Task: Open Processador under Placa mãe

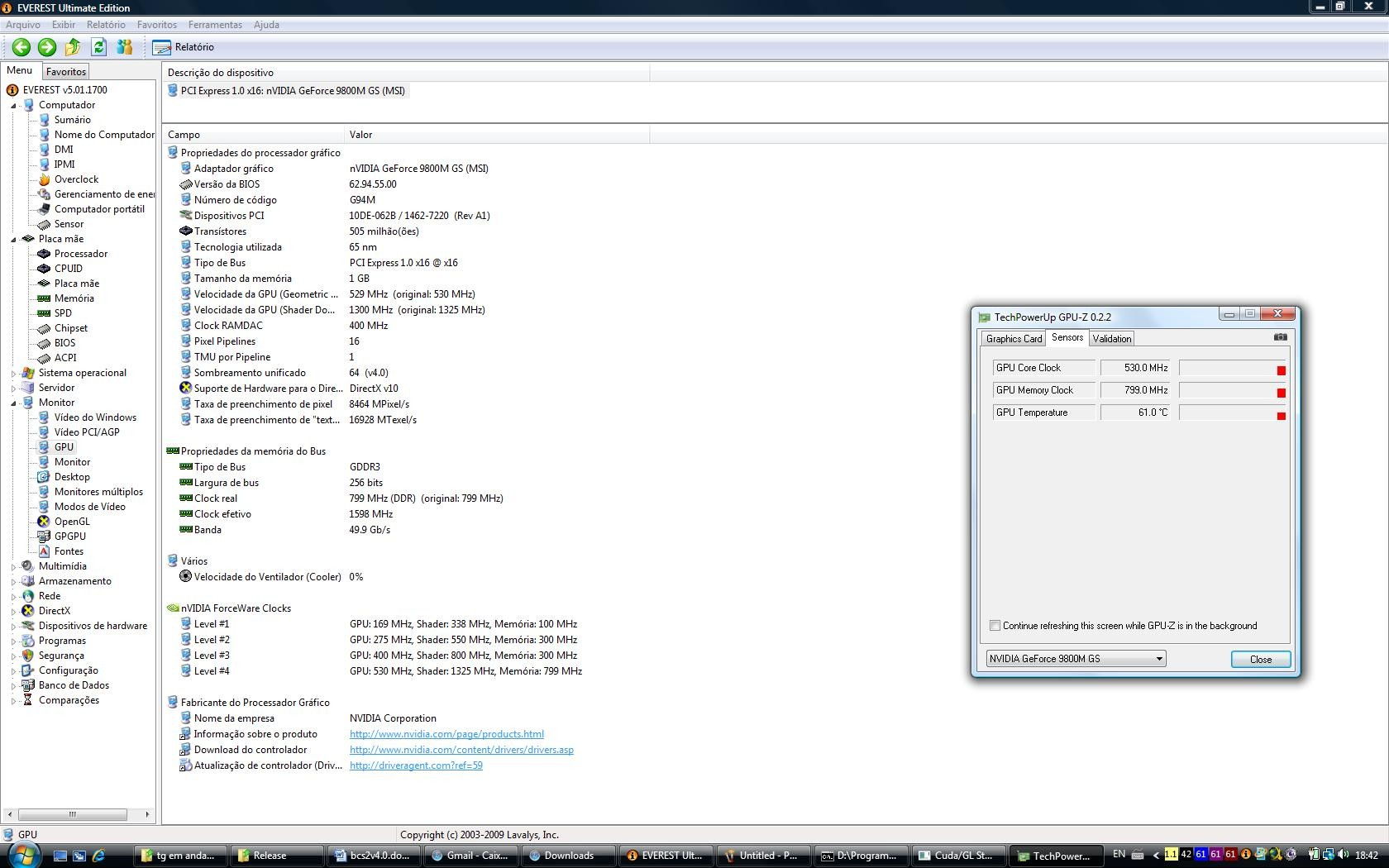Action: (81, 254)
